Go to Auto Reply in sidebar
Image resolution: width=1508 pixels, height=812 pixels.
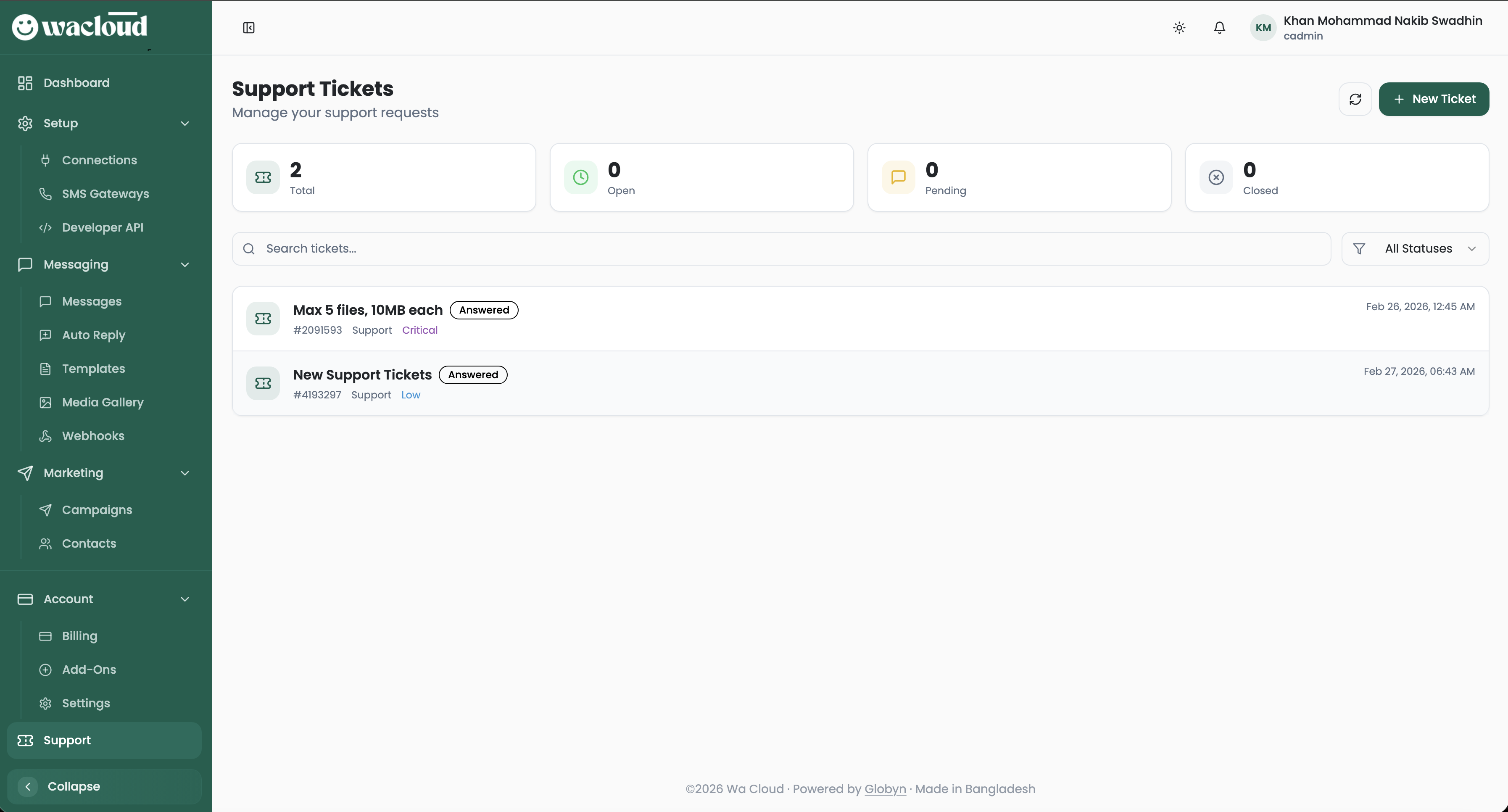point(94,335)
